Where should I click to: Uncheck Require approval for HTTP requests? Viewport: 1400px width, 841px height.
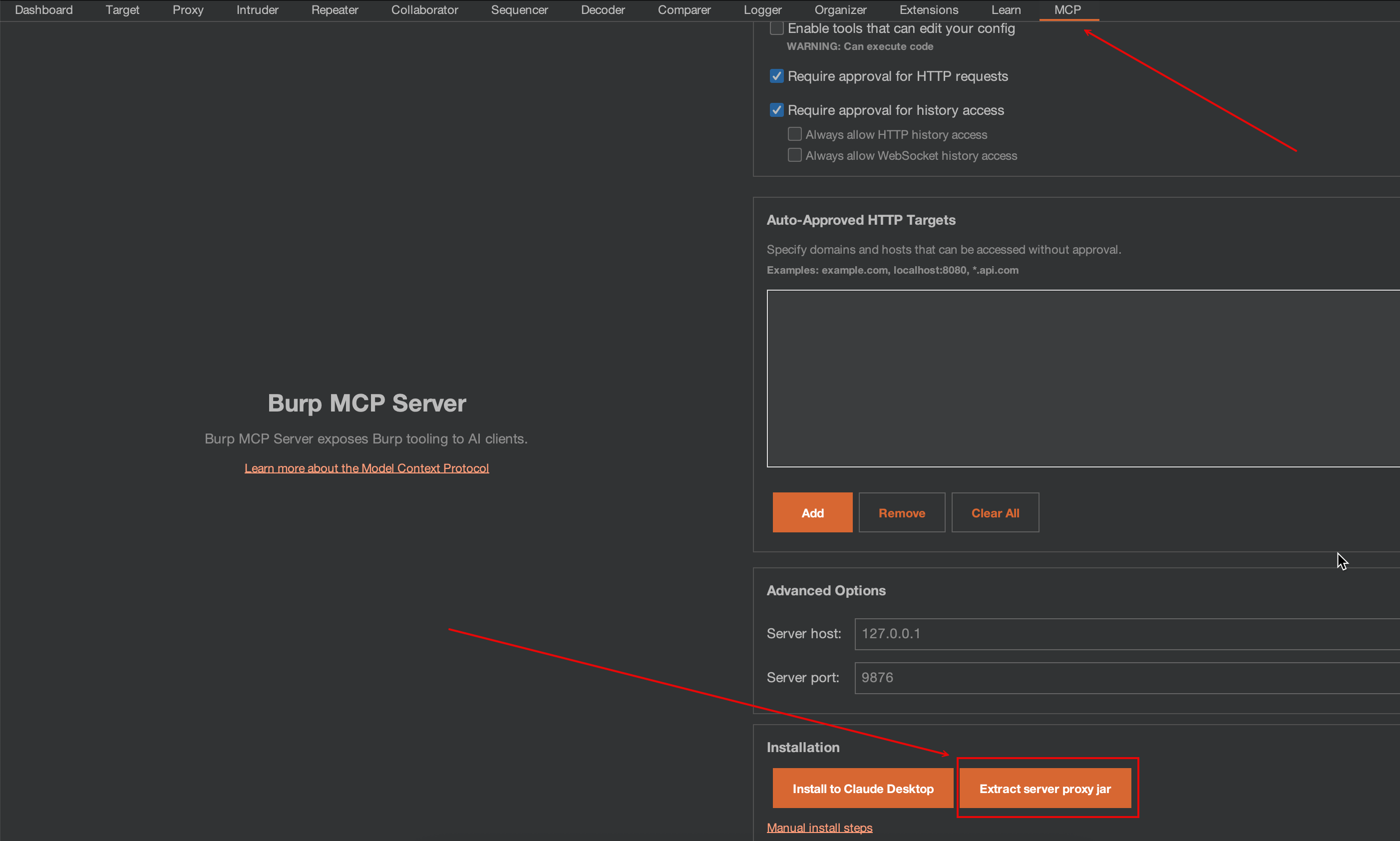776,76
